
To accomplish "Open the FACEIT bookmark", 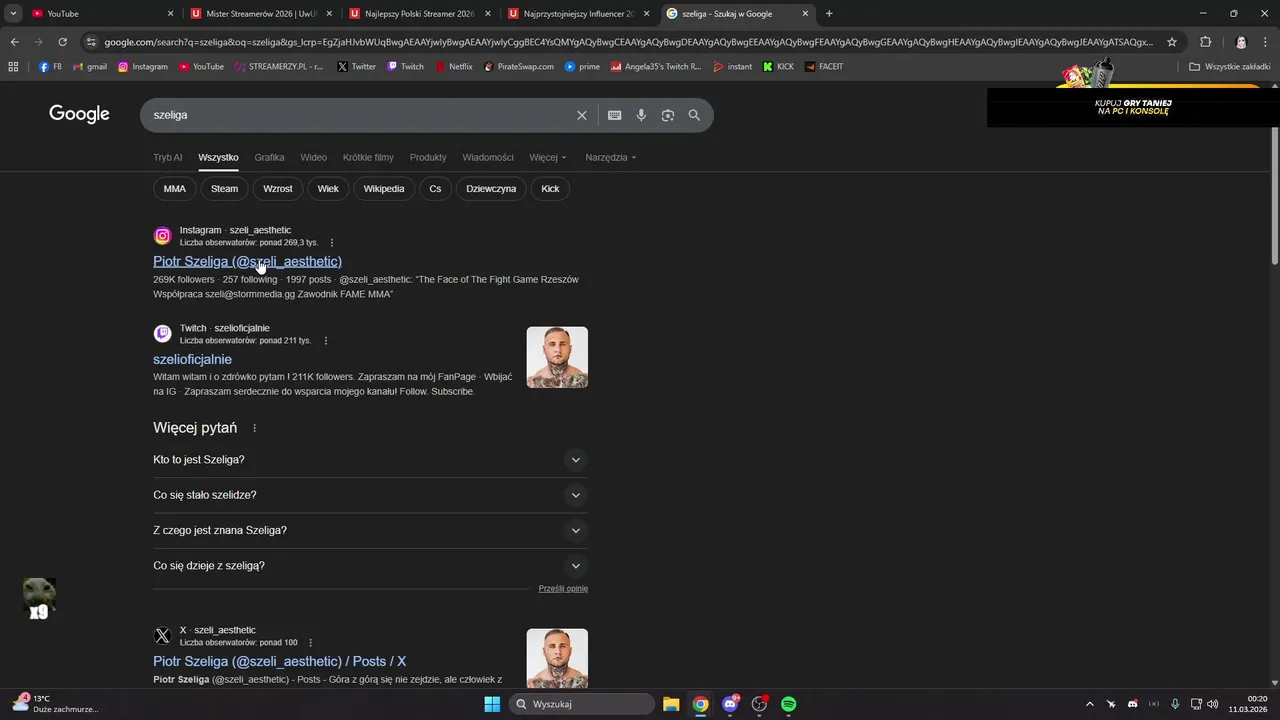I will 824,67.
